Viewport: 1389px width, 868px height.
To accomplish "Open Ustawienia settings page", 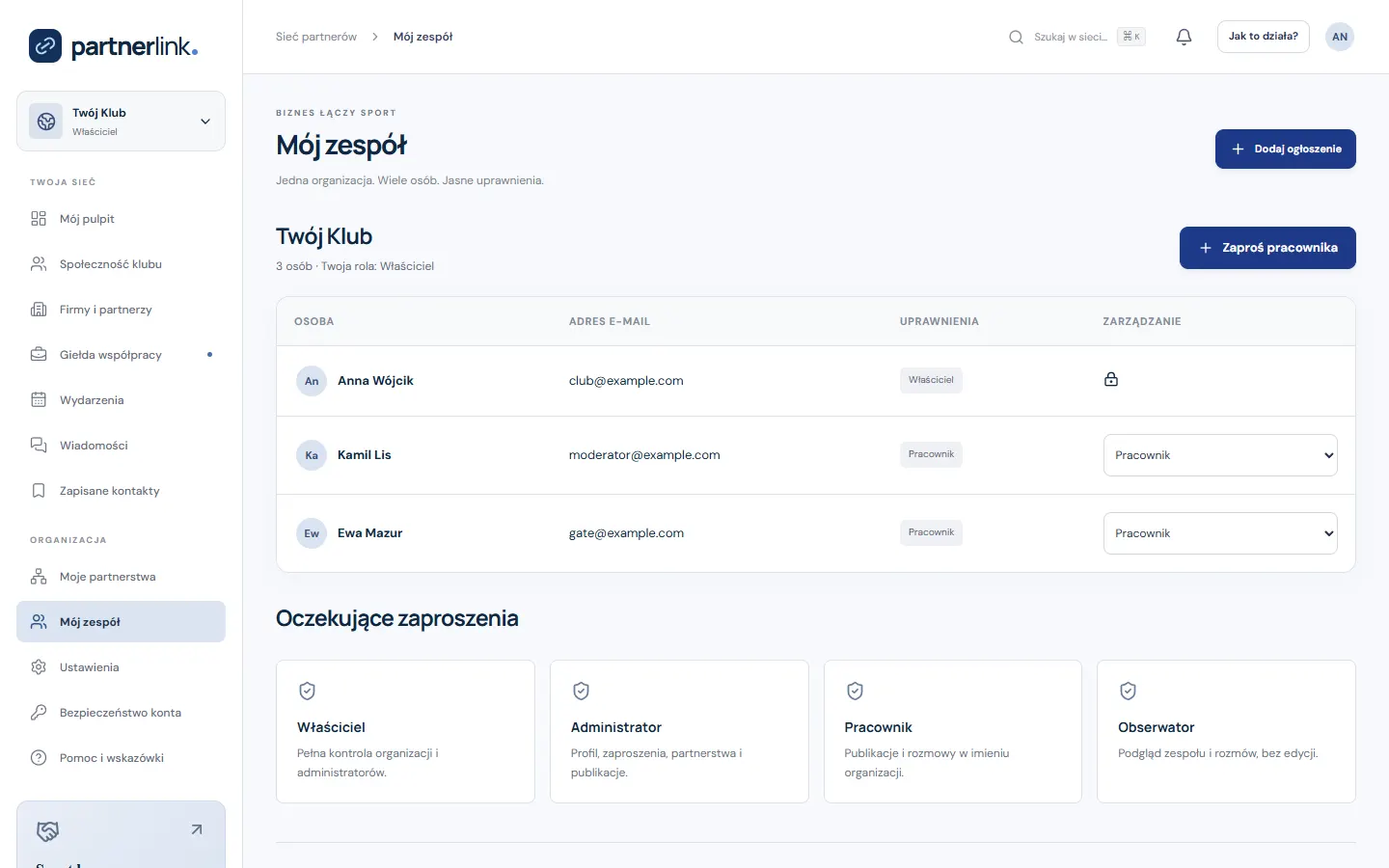I will pos(121,667).
